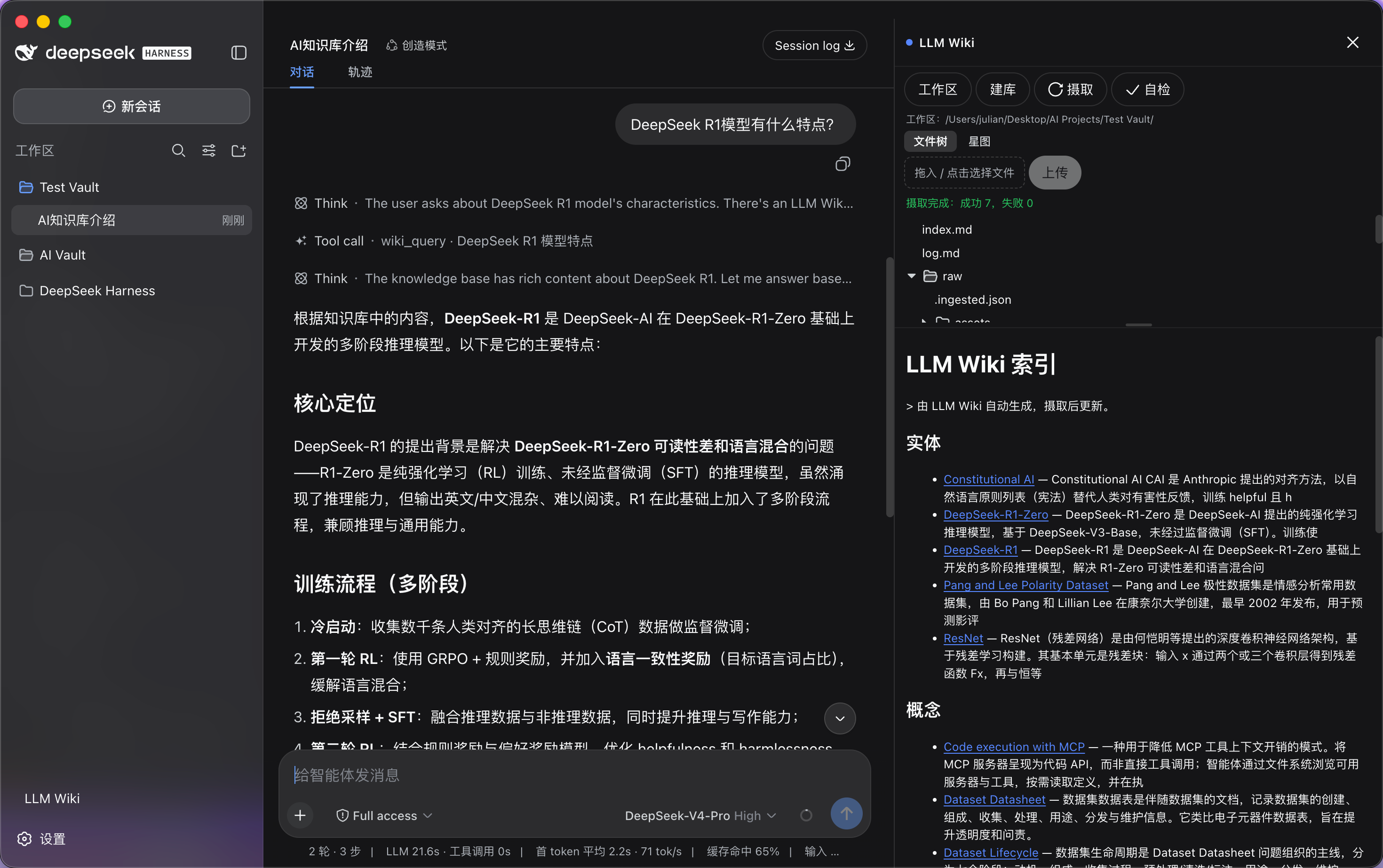This screenshot has height=868, width=1383.
Task: Click the conversation scrollbar
Action: [x=890, y=387]
